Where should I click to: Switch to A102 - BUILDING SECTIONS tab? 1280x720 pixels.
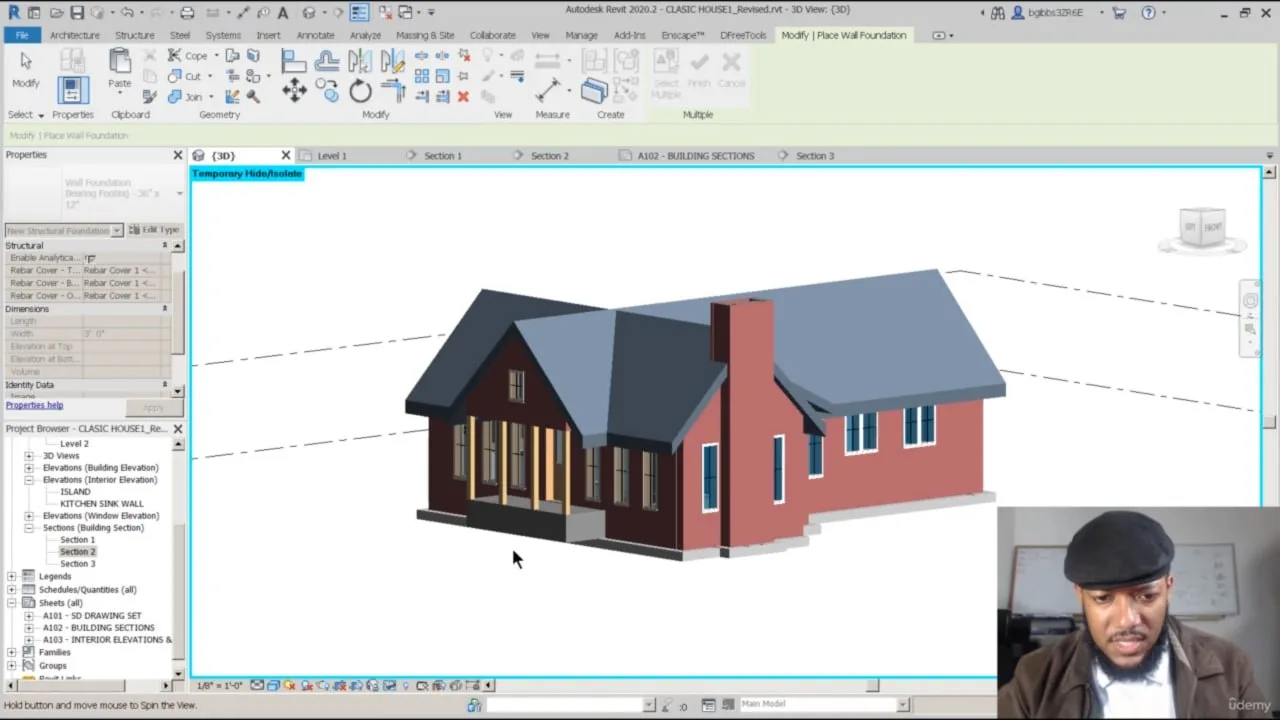click(696, 156)
